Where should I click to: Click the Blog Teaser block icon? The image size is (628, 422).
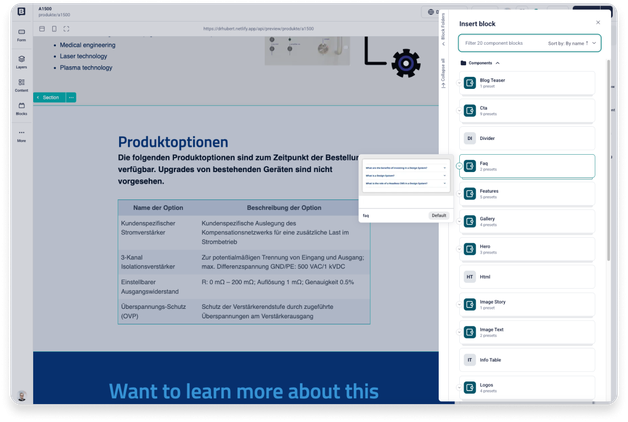coord(469,83)
